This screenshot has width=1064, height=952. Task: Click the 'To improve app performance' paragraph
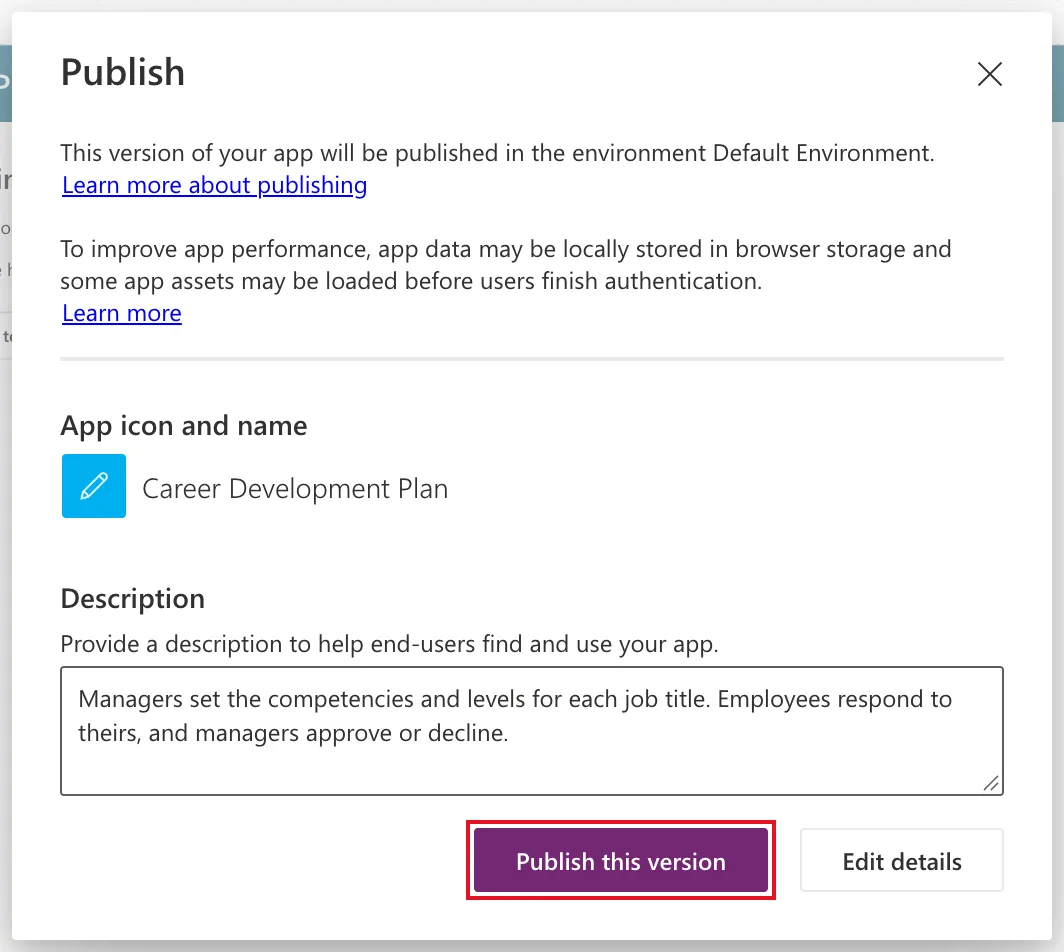click(x=506, y=265)
